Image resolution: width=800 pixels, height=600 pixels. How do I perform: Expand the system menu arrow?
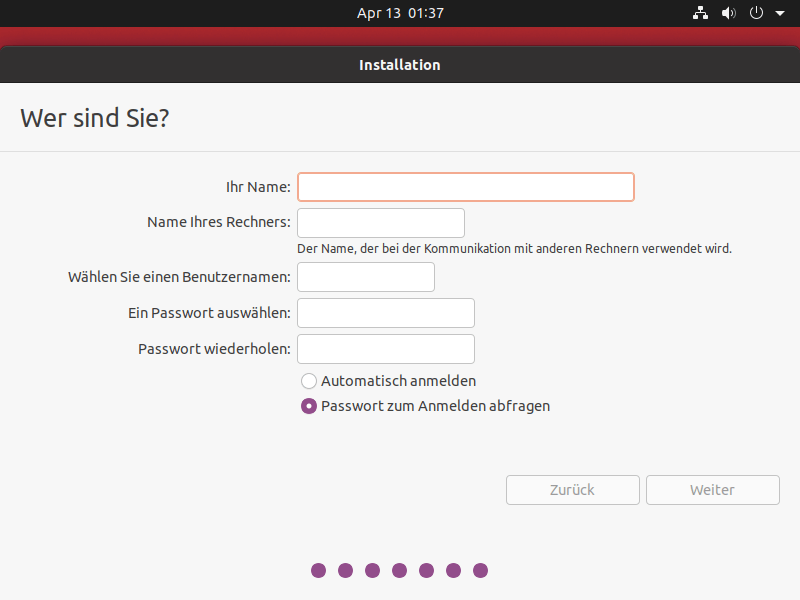point(780,14)
